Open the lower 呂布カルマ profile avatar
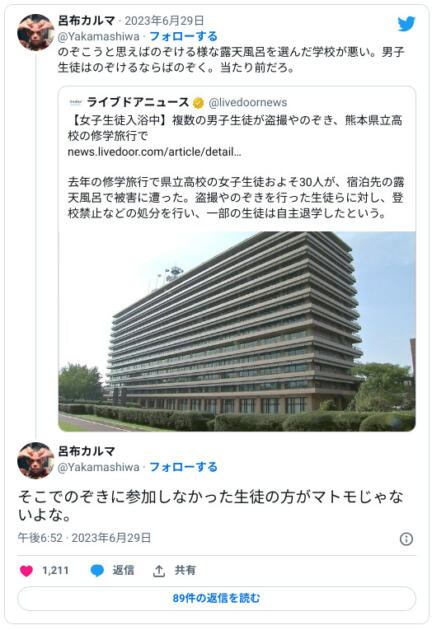Screen dimensions: 432x630 pyautogui.click(x=35, y=460)
